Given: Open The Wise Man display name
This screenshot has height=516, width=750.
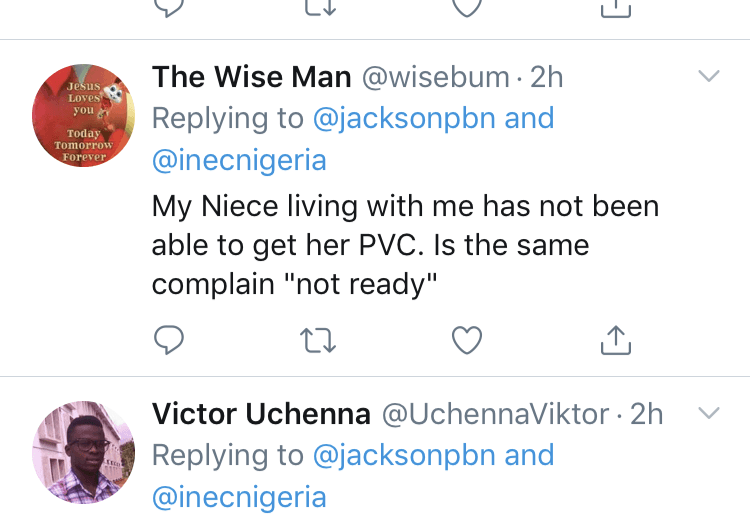Looking at the screenshot, I should [252, 77].
